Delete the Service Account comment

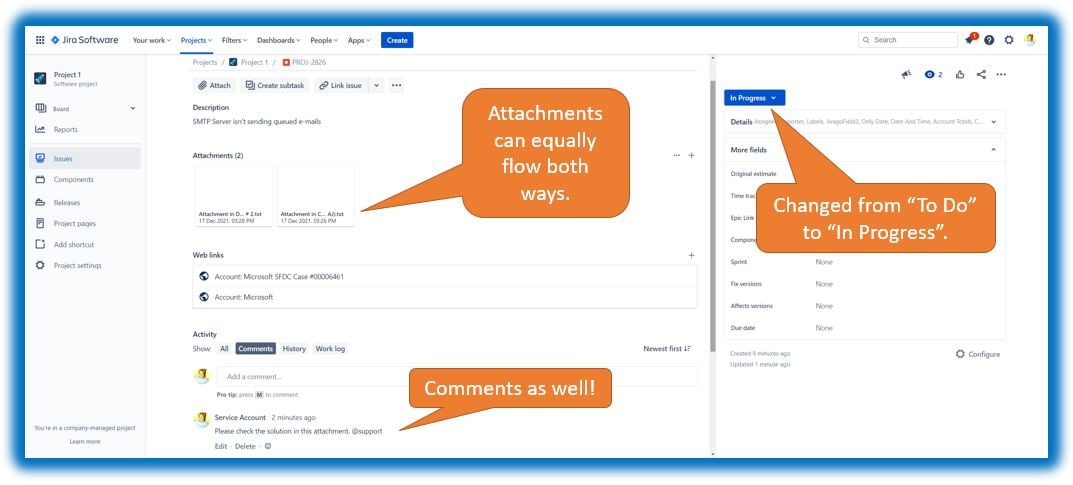(245, 446)
